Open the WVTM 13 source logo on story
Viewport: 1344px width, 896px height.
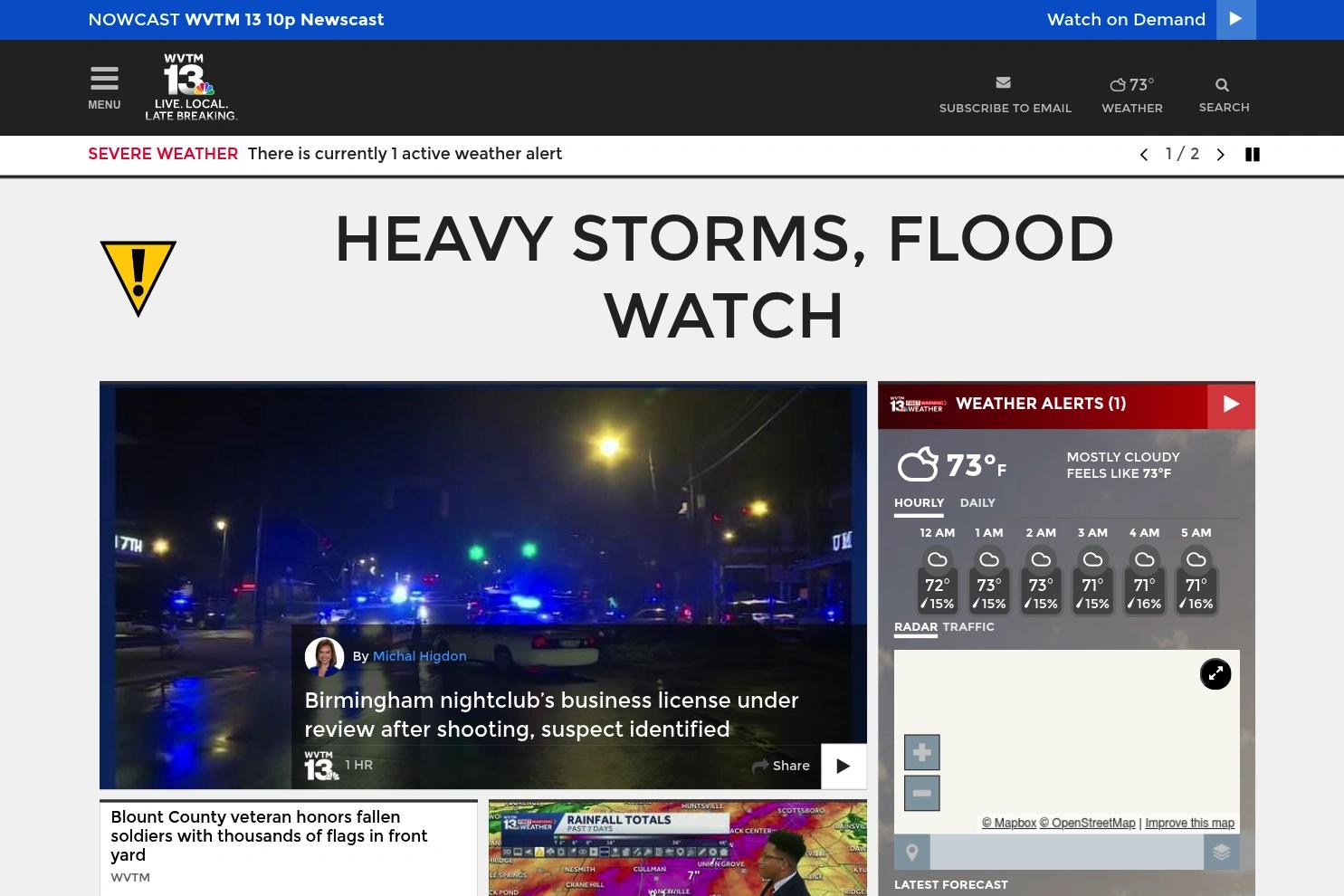(x=321, y=766)
